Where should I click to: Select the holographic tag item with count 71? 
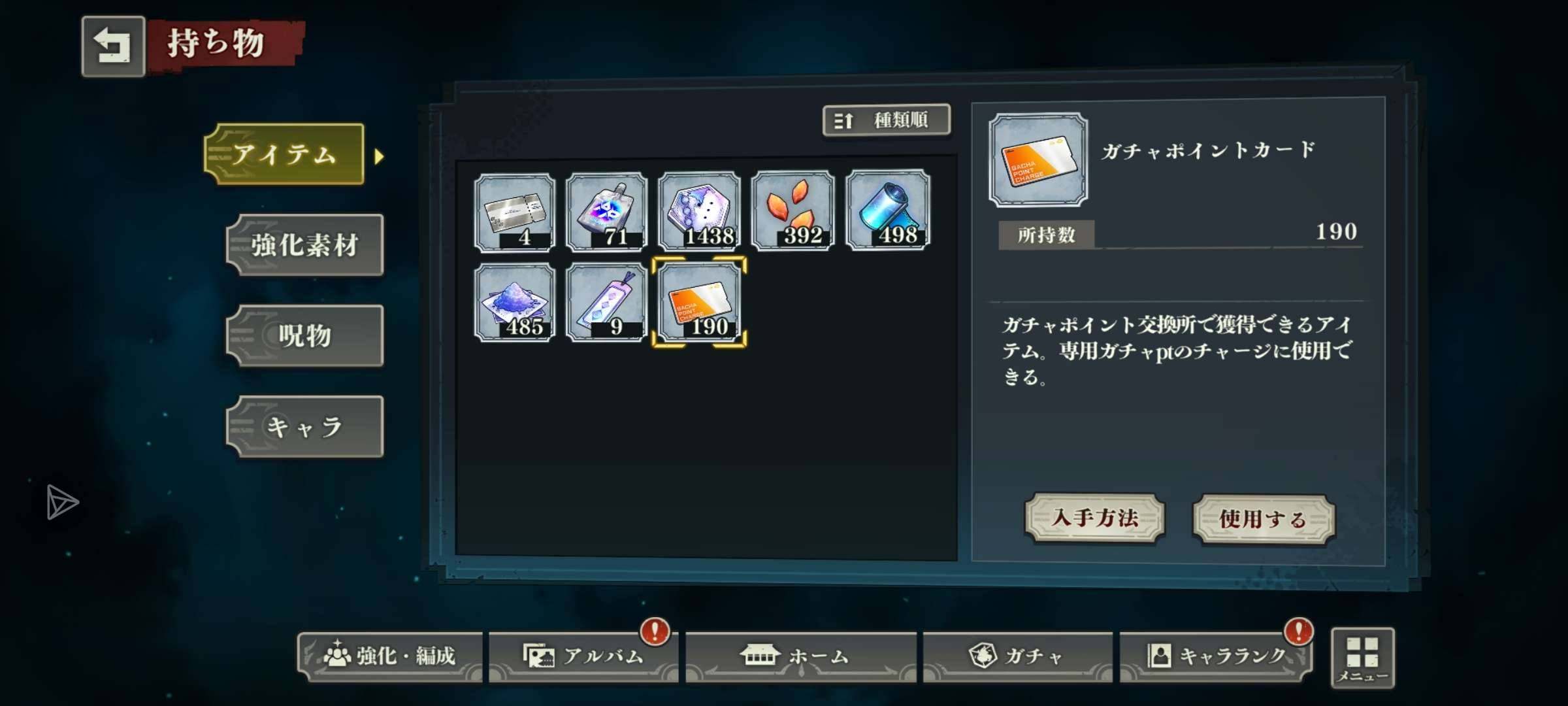[607, 212]
